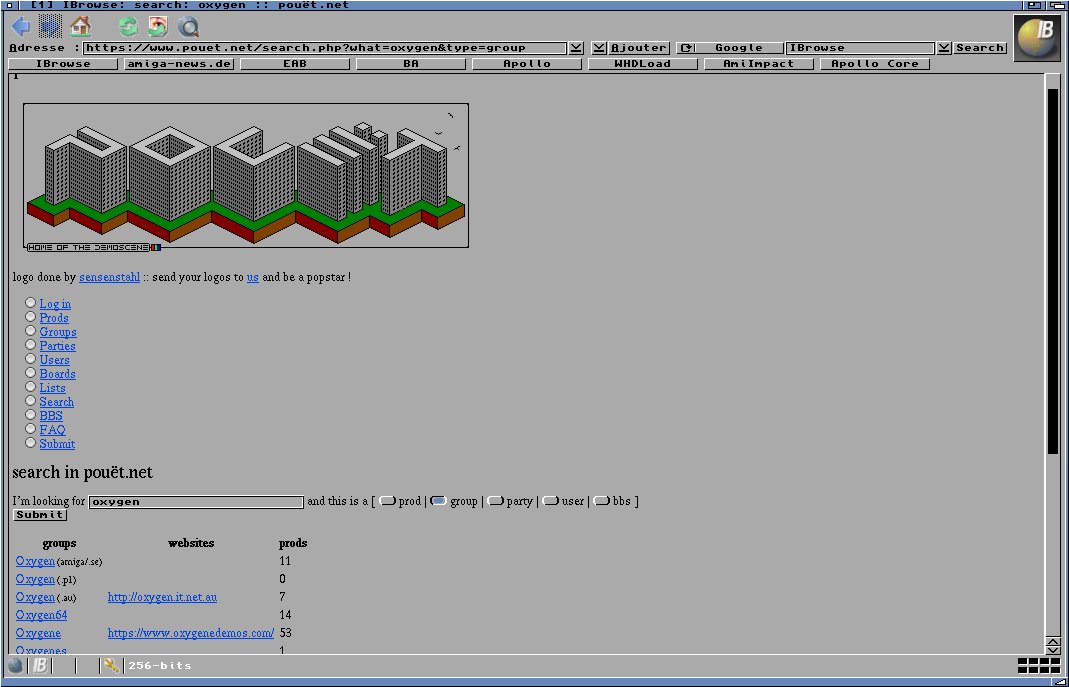Viewport: 1069px width, 687px height.
Task: Open the Search menu link
Action: pos(57,402)
